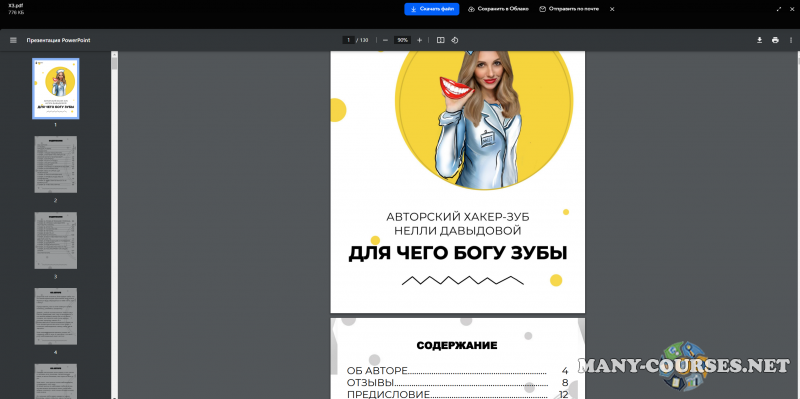The image size is (800, 399).
Task: Click the page number input field
Action: tap(348, 40)
